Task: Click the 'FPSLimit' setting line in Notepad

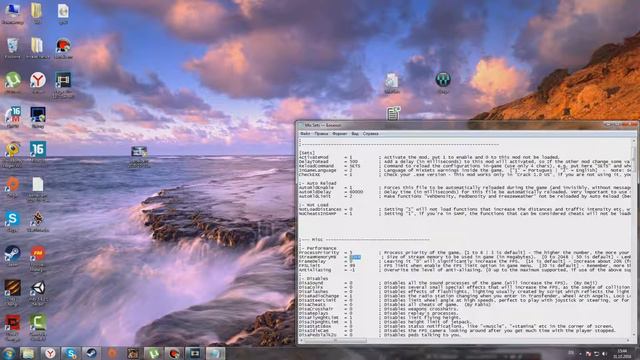Action: point(465,265)
